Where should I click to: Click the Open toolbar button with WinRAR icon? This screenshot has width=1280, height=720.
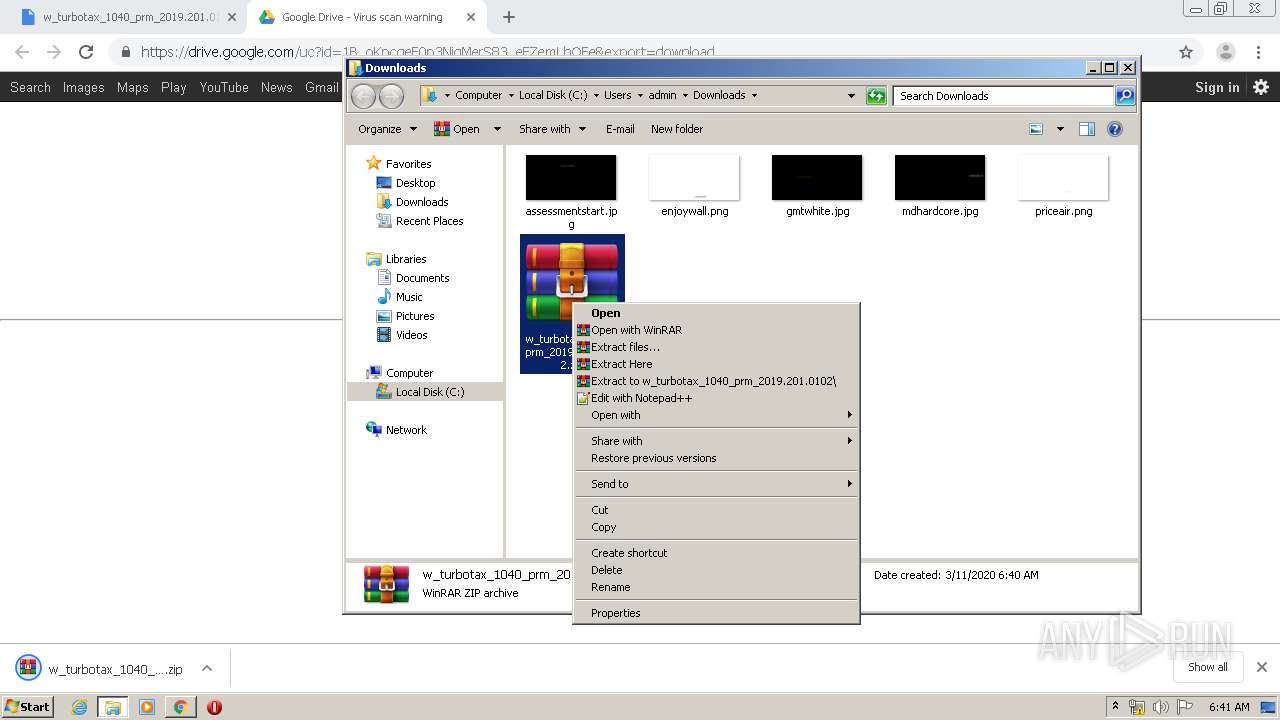click(457, 129)
